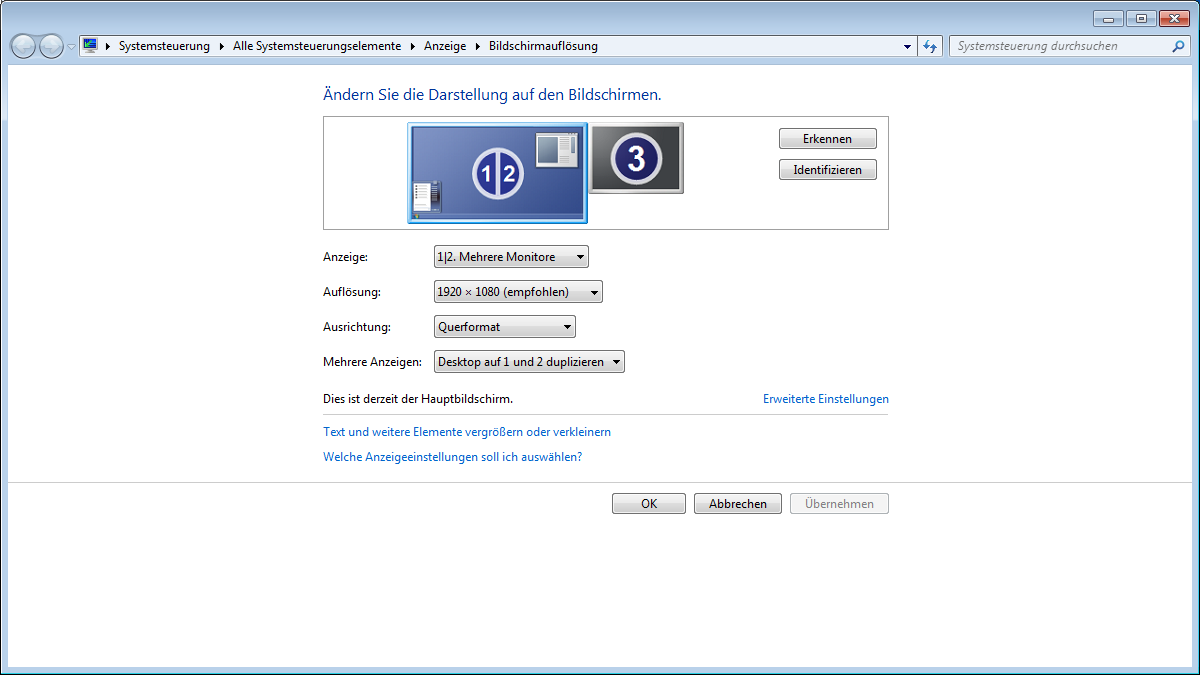Click the back navigation arrow
This screenshot has height=675, width=1200.
[x=23, y=46]
